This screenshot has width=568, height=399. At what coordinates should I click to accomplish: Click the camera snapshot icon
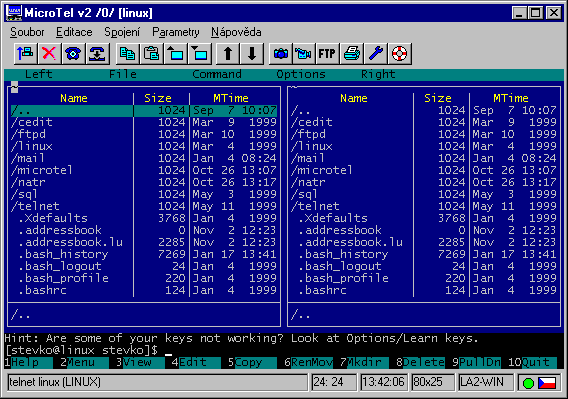point(280,54)
